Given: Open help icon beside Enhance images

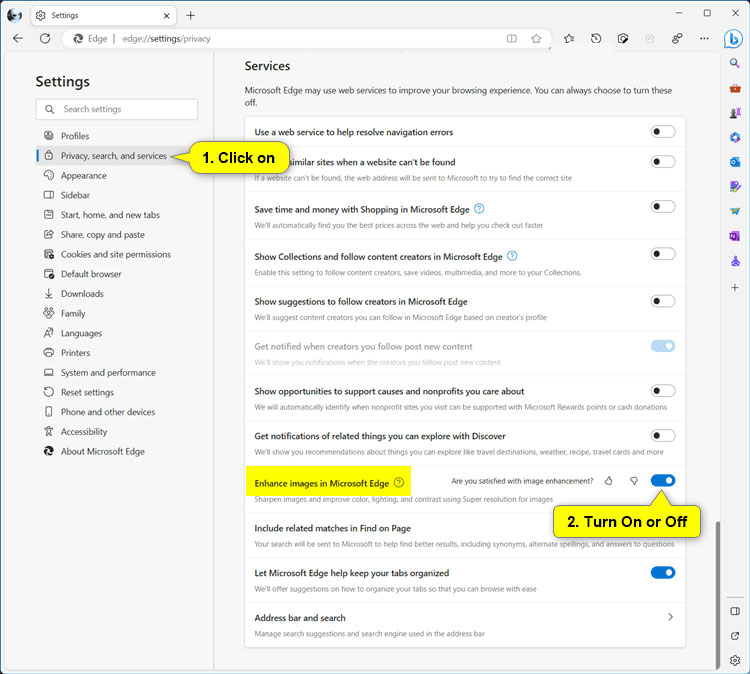Looking at the screenshot, I should pos(399,483).
